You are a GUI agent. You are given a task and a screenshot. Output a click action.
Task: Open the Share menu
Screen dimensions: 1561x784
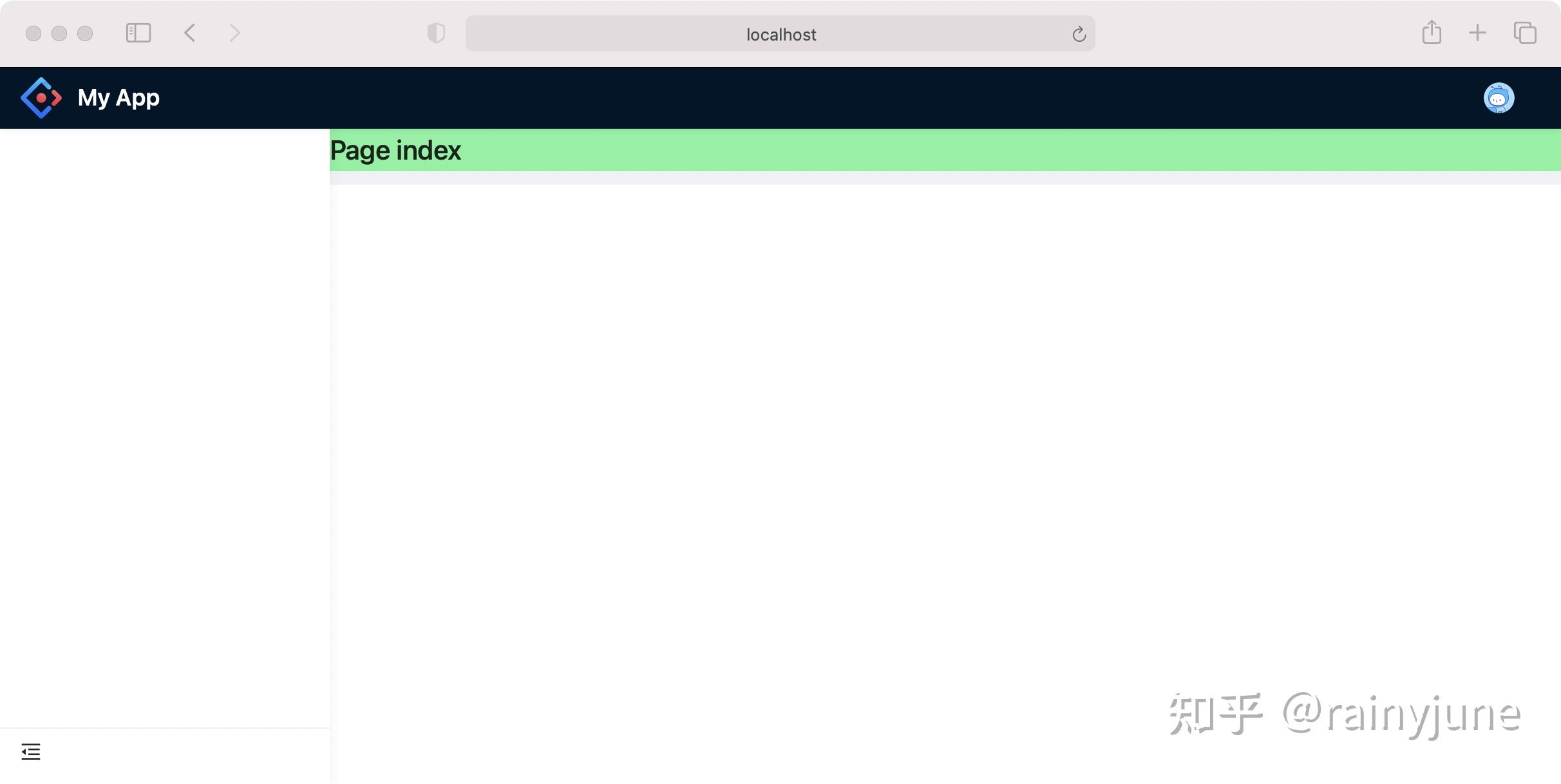click(1431, 32)
